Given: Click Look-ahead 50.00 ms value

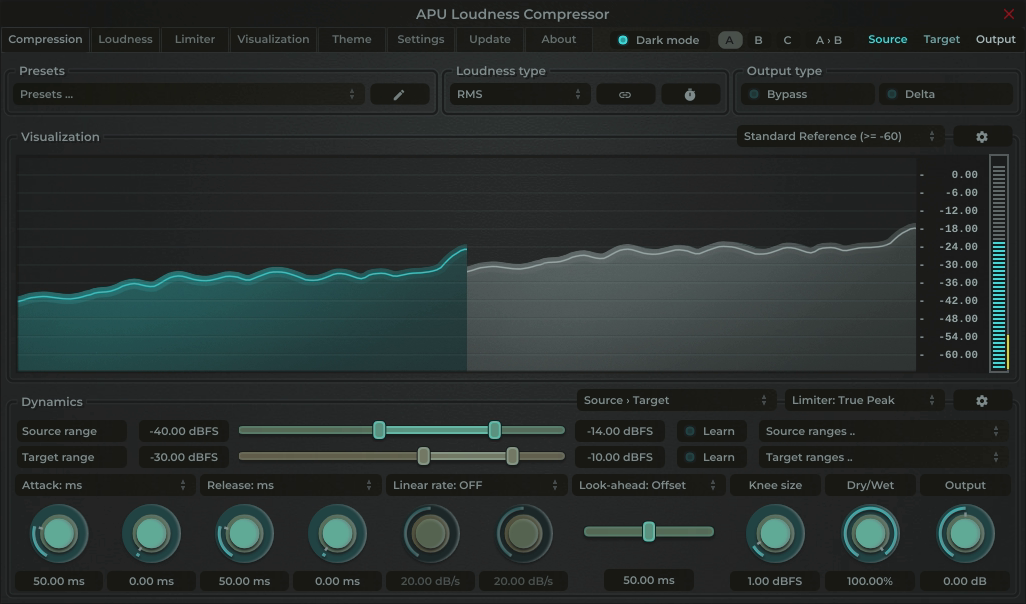Looking at the screenshot, I should click(x=648, y=580).
